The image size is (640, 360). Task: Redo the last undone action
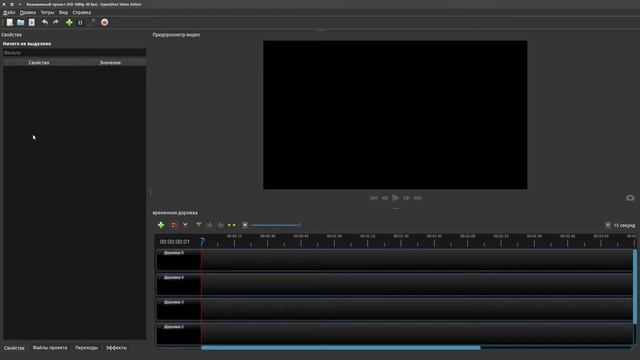(56, 22)
